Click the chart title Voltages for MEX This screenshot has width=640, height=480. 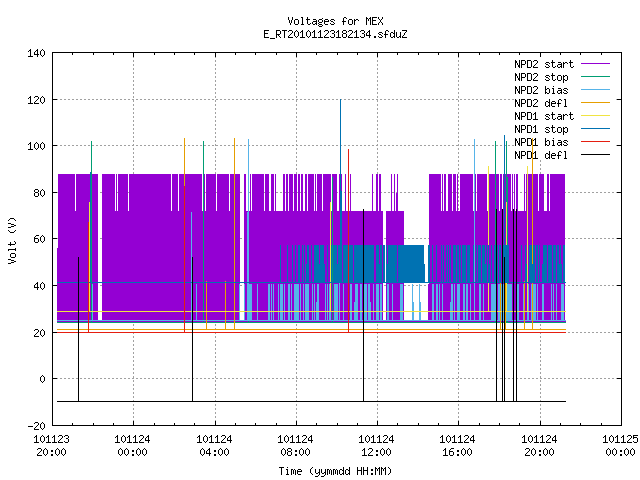335,21
